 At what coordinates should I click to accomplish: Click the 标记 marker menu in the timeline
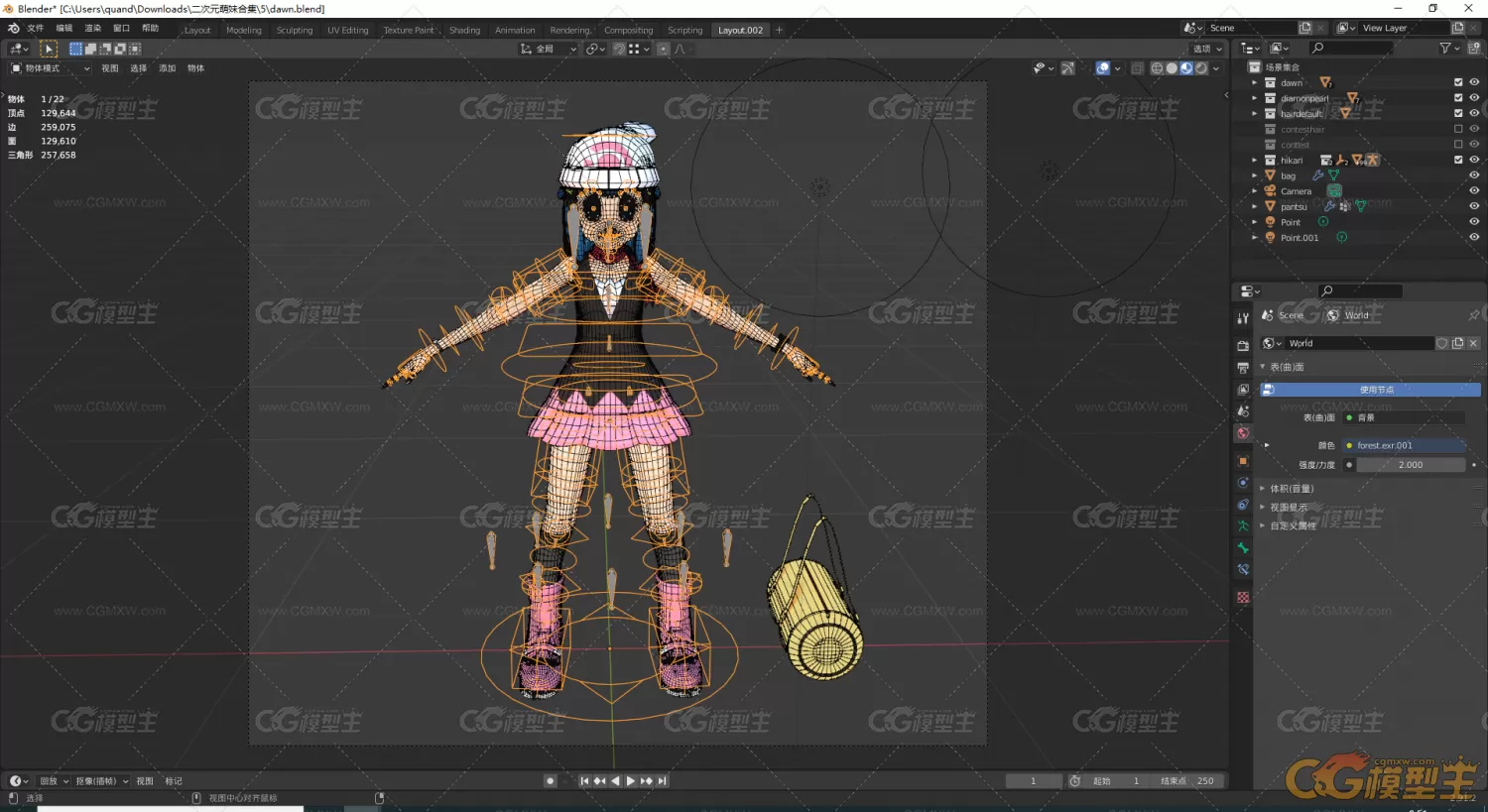point(174,781)
